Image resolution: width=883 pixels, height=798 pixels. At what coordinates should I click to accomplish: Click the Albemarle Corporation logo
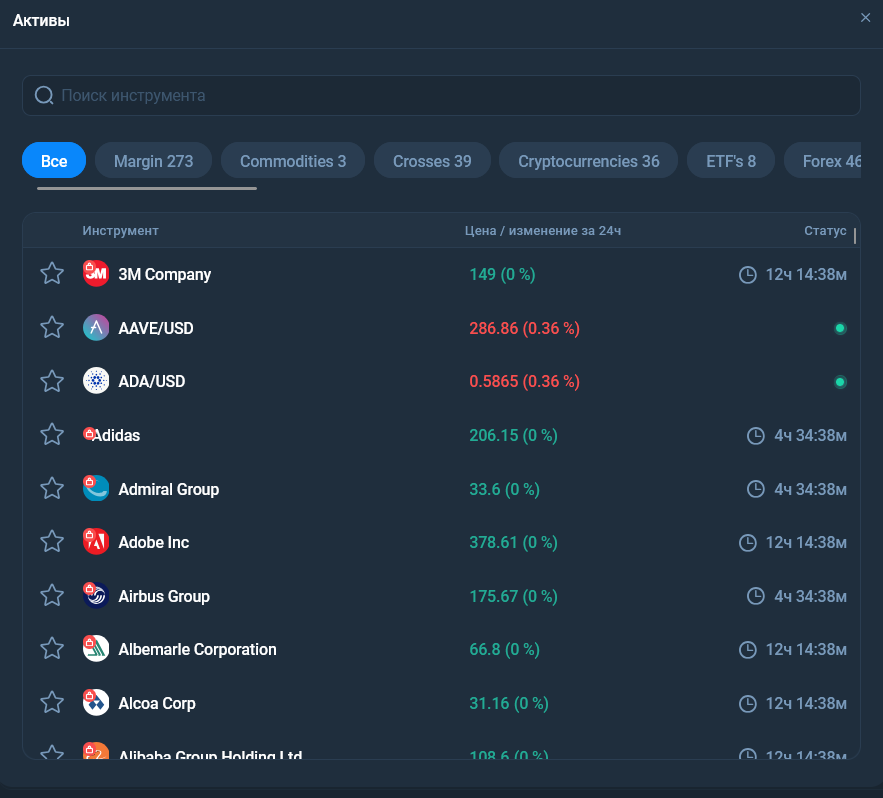click(x=96, y=649)
